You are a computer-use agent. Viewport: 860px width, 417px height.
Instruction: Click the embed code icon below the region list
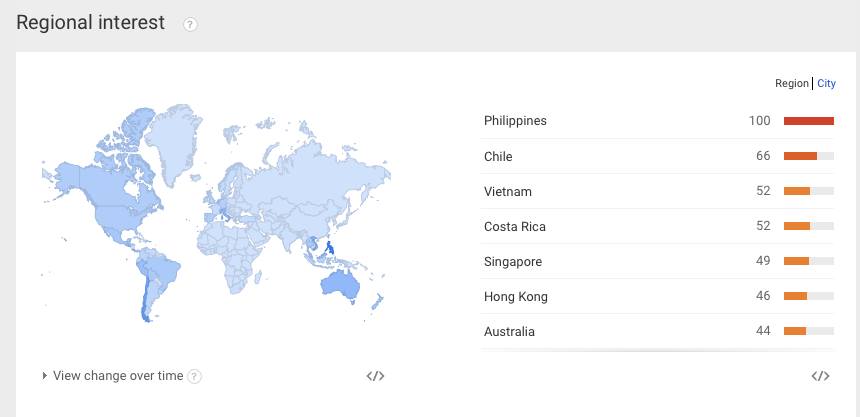coord(820,376)
